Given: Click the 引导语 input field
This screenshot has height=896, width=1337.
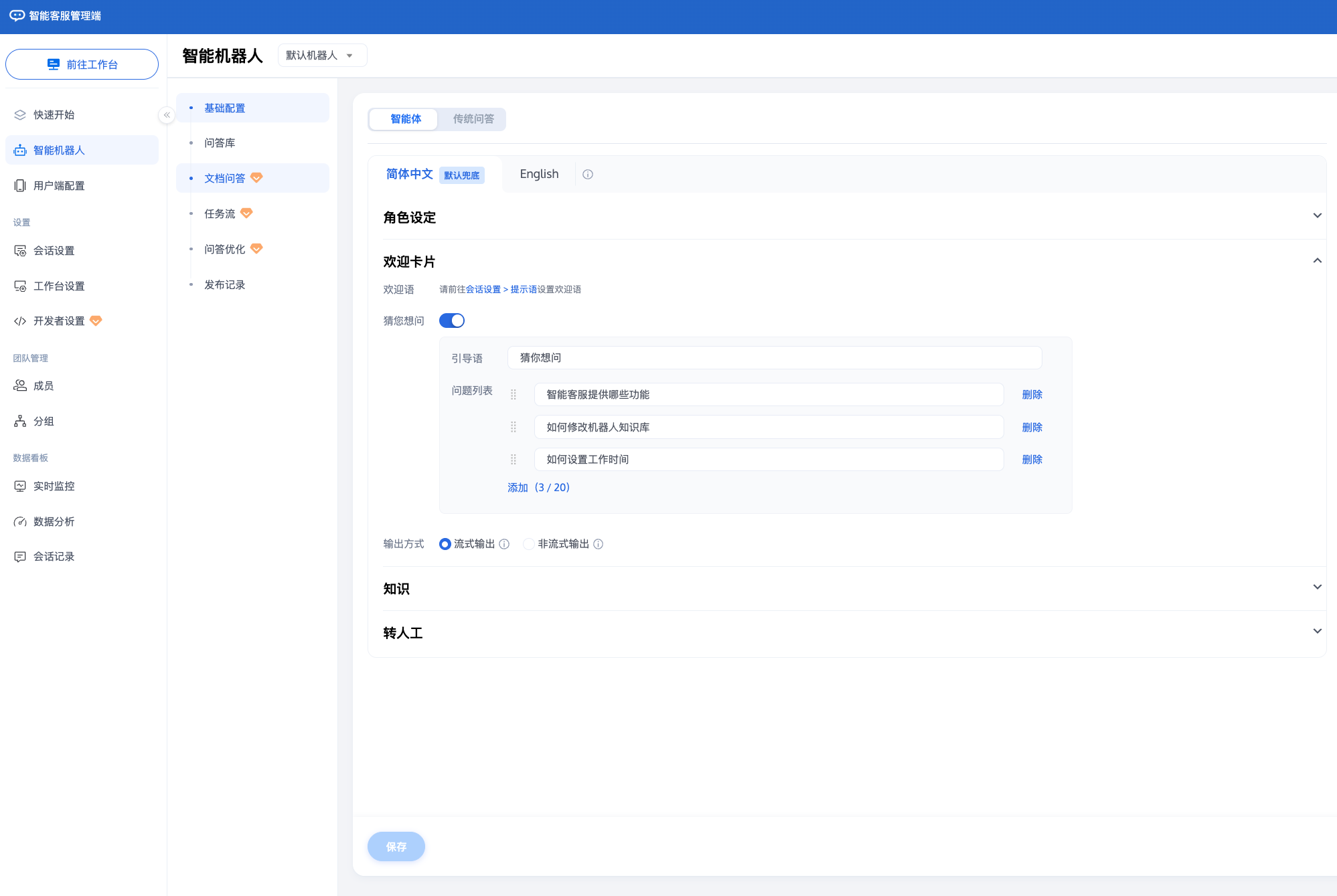Looking at the screenshot, I should (x=774, y=358).
